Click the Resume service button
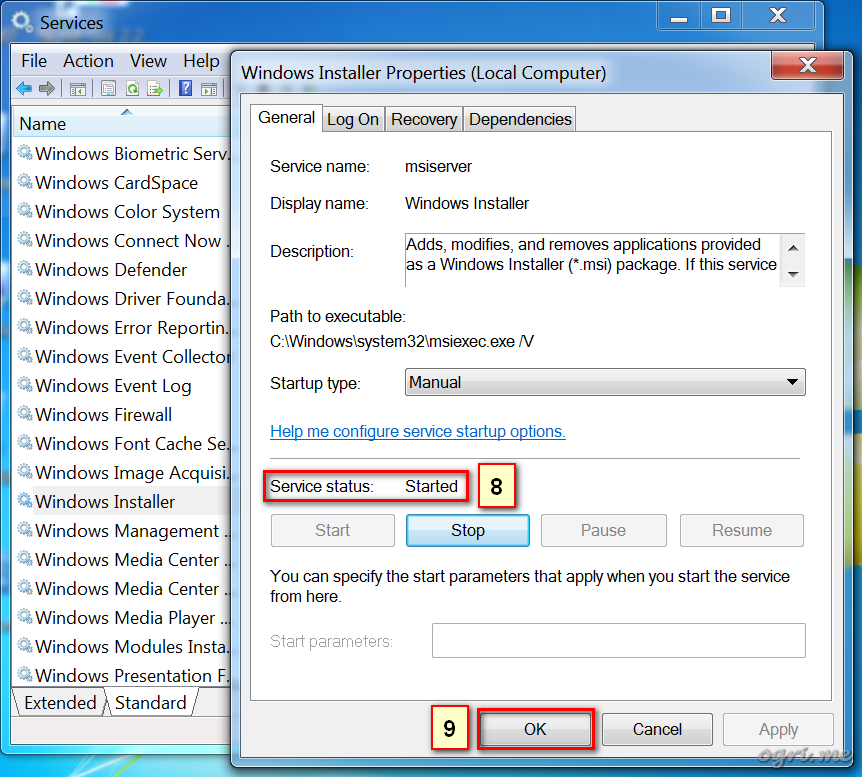This screenshot has height=777, width=862. pos(742,531)
